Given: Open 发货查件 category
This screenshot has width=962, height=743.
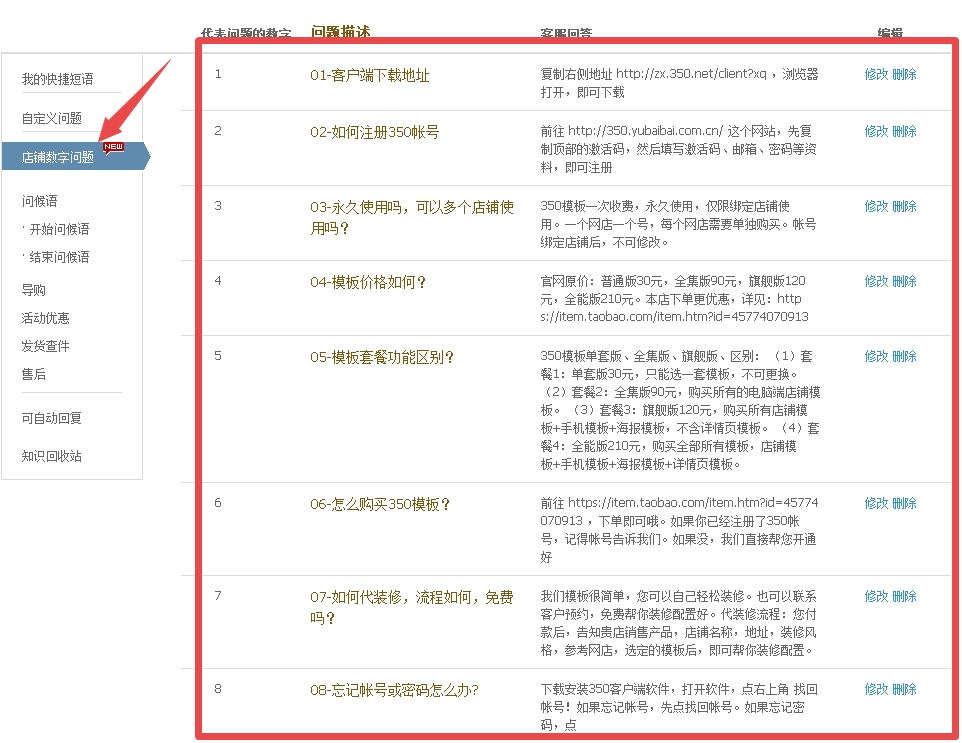Looking at the screenshot, I should coord(46,346).
